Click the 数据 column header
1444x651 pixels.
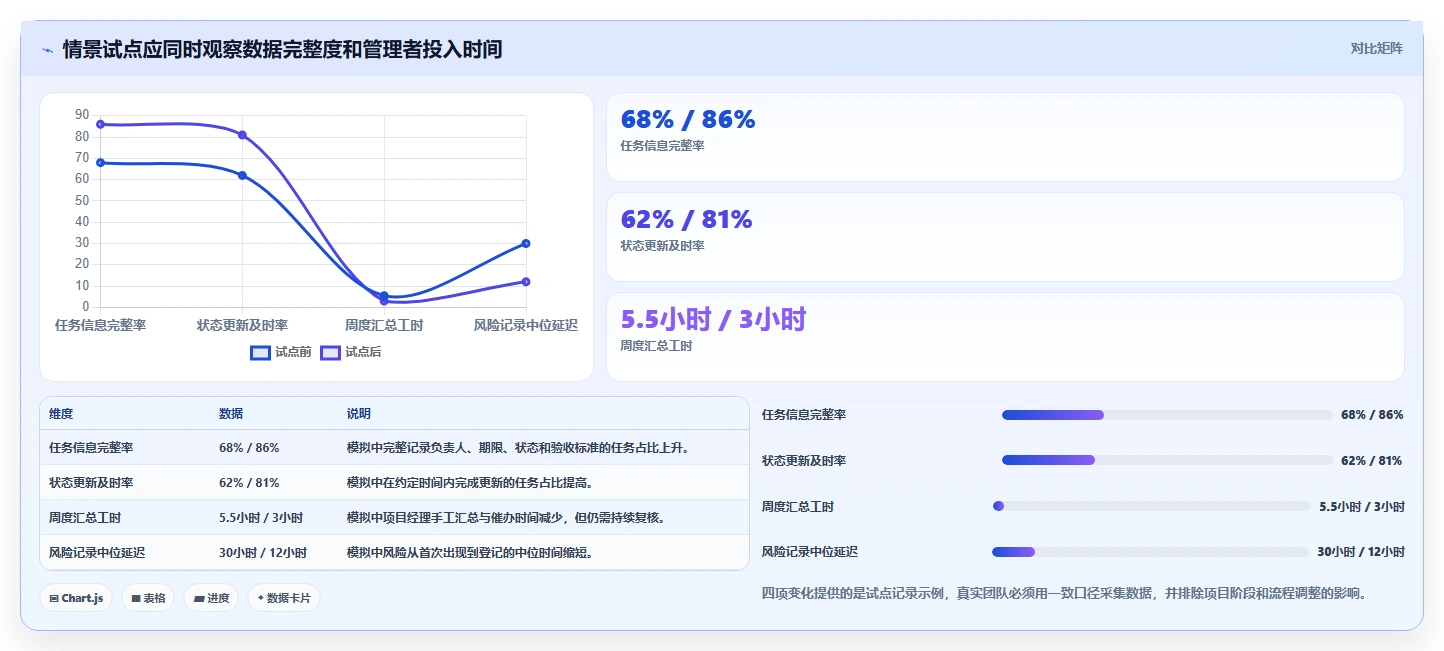coord(231,414)
